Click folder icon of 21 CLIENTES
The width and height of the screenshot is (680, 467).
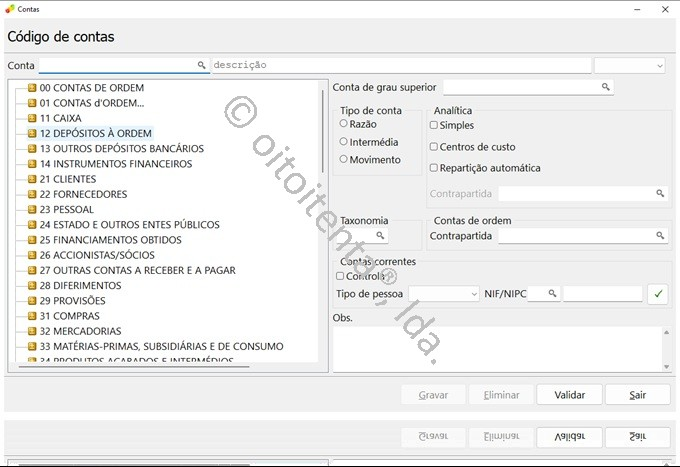32,179
